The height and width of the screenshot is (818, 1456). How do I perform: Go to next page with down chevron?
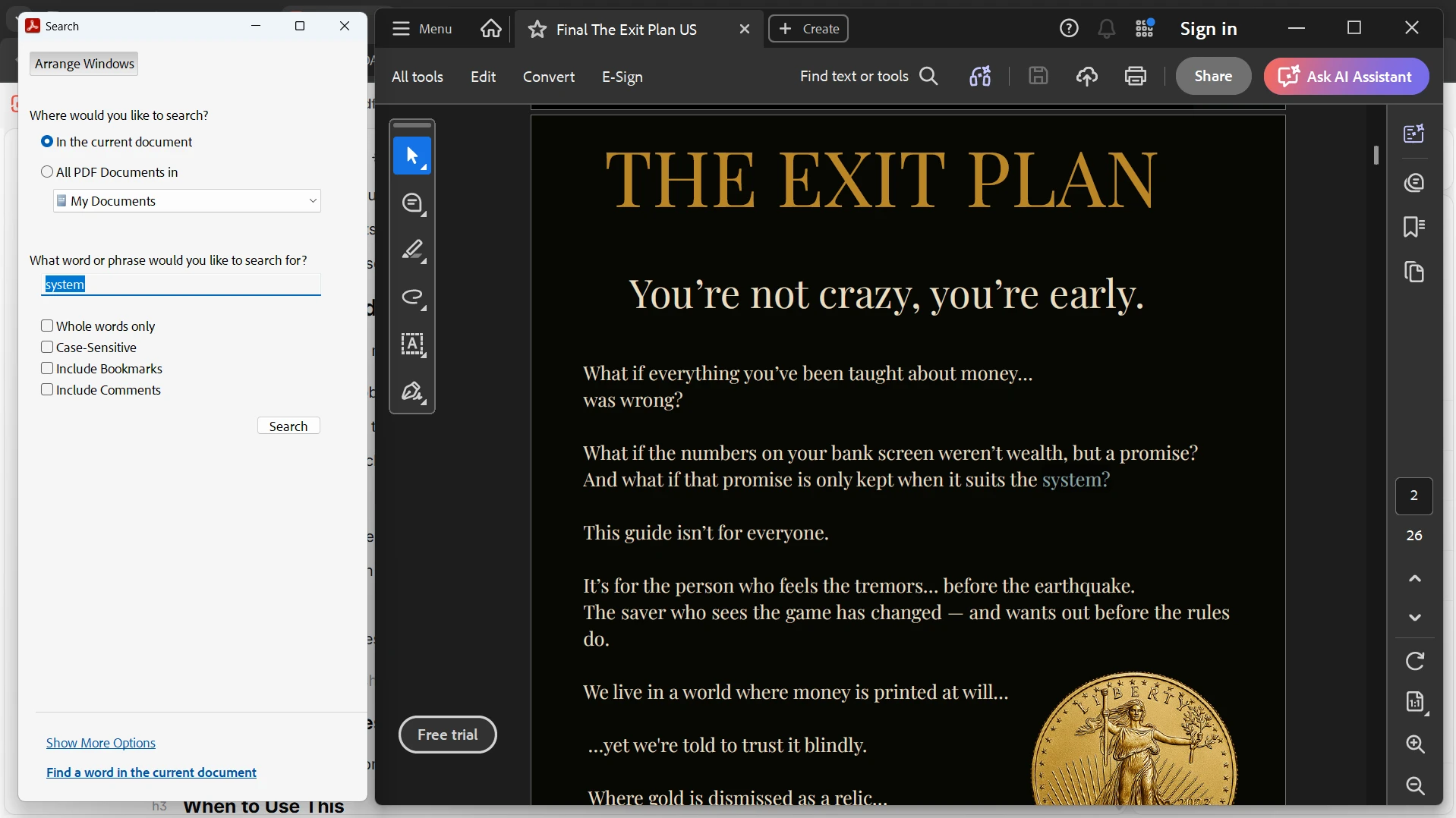1415,617
